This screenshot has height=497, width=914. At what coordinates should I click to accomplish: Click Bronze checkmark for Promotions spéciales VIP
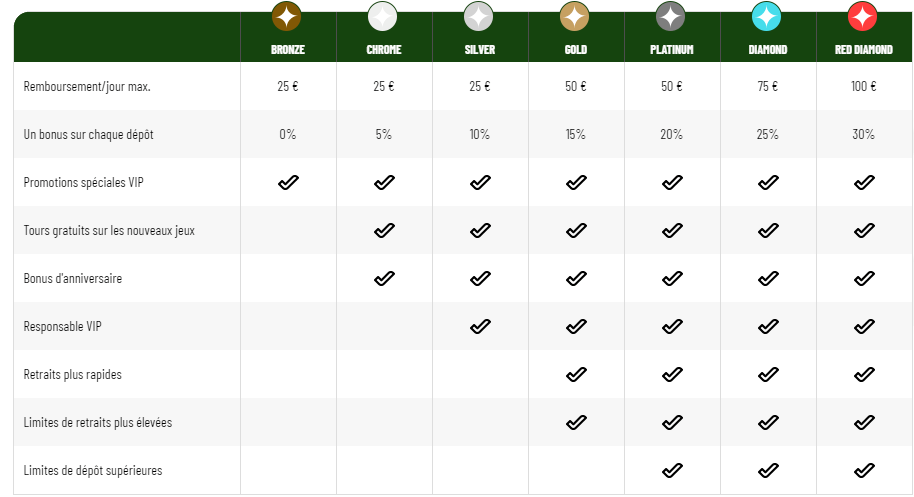point(288,182)
